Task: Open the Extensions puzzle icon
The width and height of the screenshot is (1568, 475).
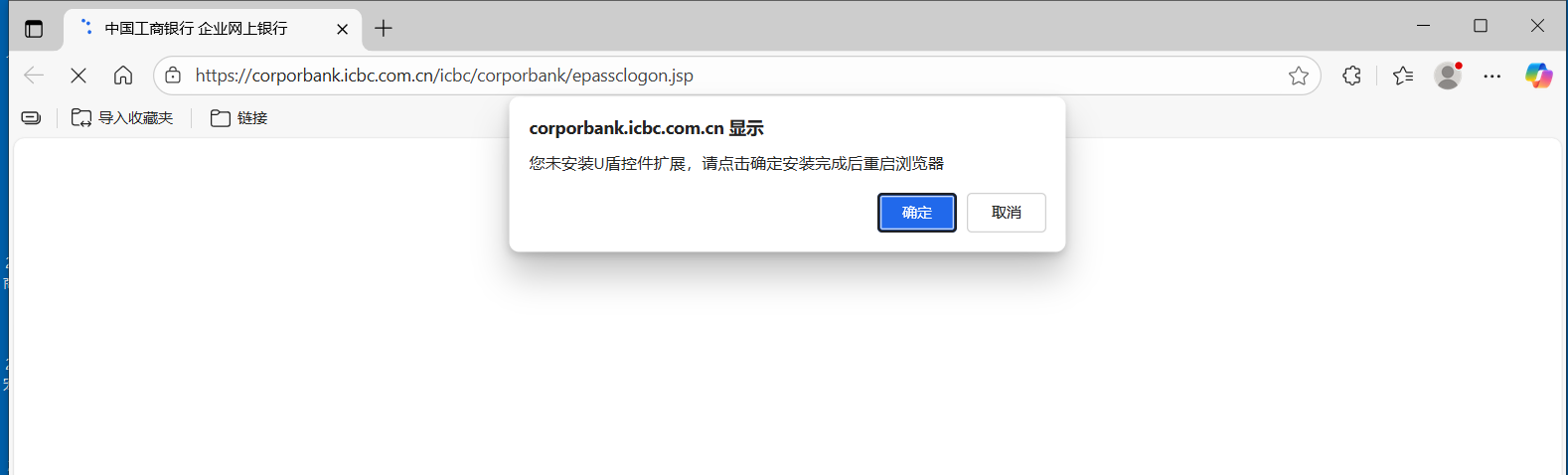Action: pos(1351,76)
